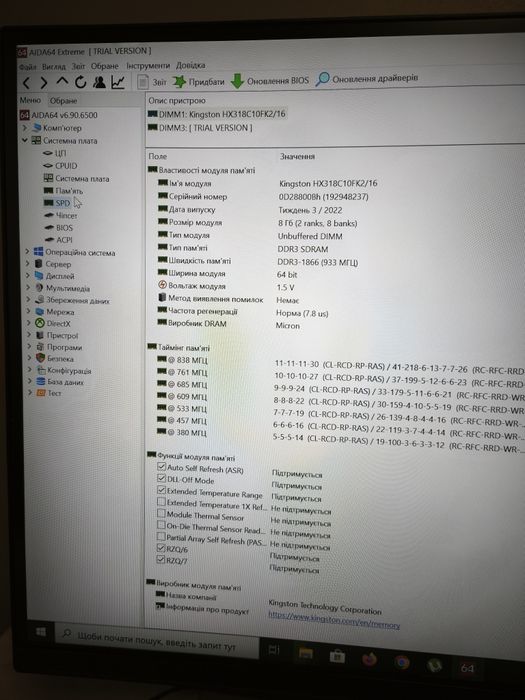Click the Придбати purchase button
Image resolution: width=525 pixels, height=700 pixels.
198,82
